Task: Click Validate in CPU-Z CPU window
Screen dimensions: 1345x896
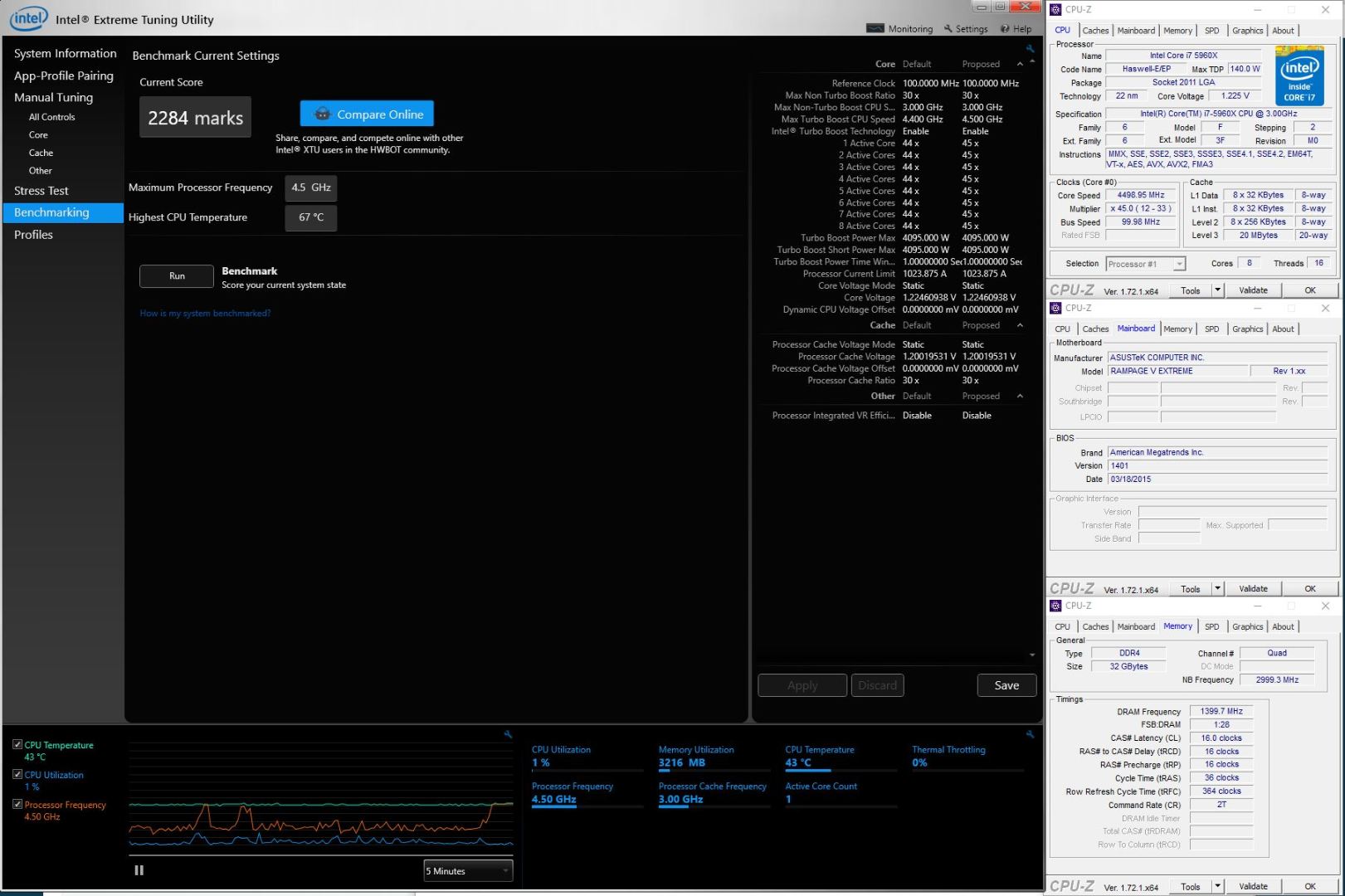Action: coord(1253,290)
